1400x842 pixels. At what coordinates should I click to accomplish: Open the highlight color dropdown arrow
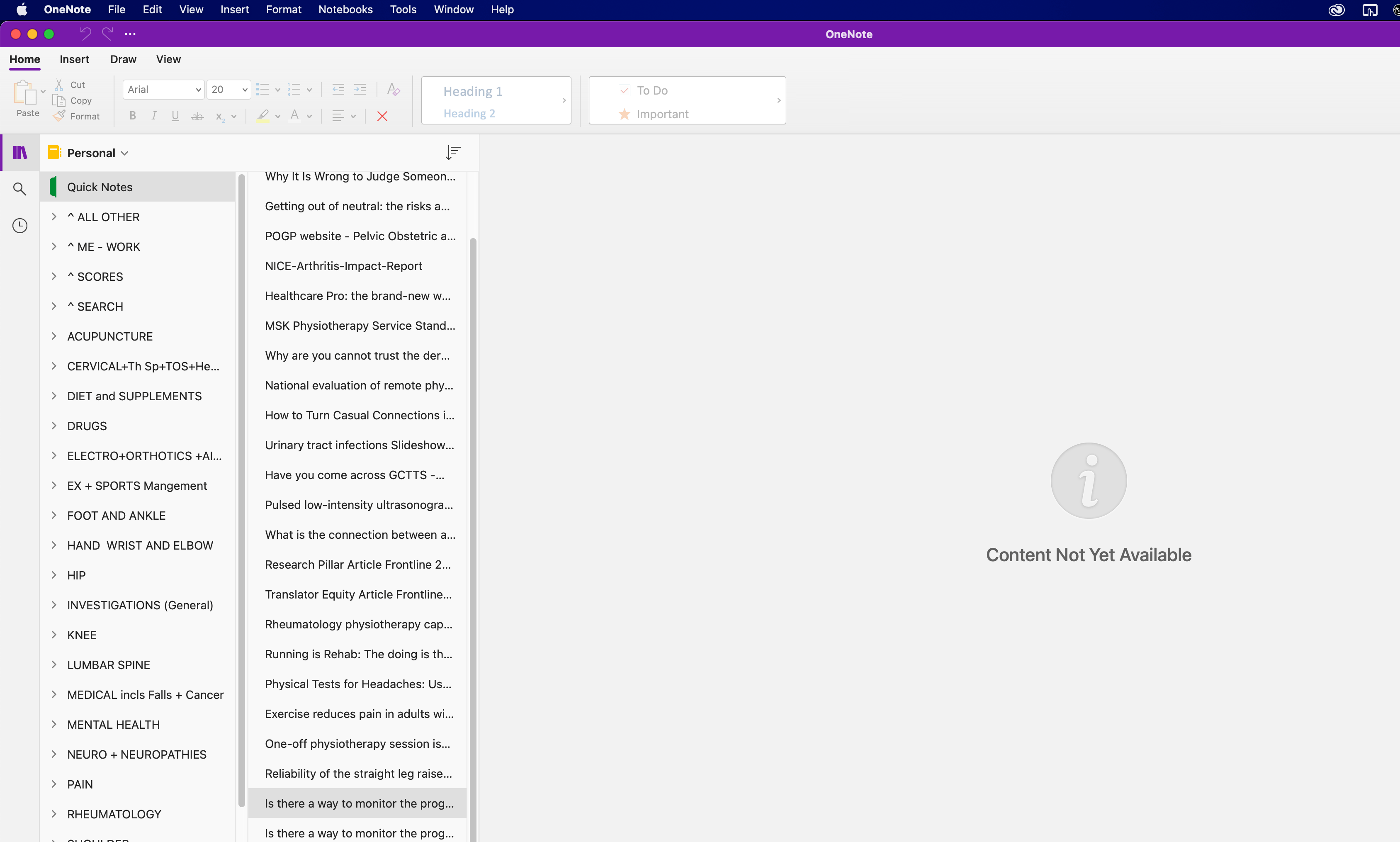[278, 116]
